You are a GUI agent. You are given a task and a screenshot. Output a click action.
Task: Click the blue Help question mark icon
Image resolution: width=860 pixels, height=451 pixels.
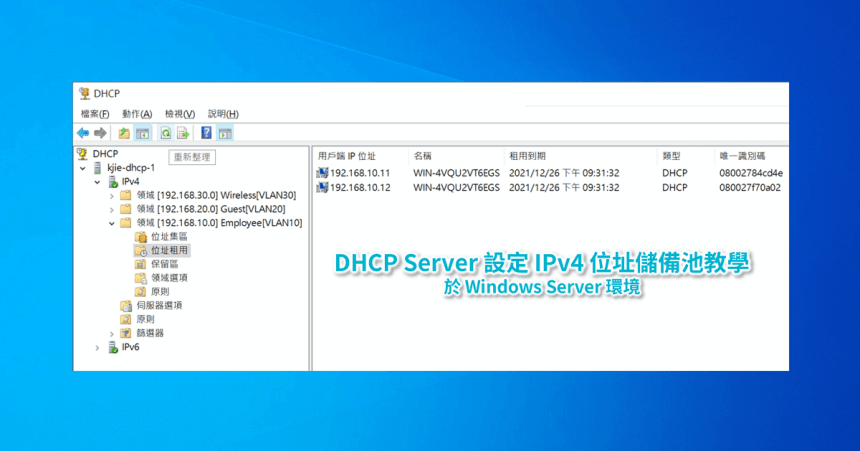(206, 133)
